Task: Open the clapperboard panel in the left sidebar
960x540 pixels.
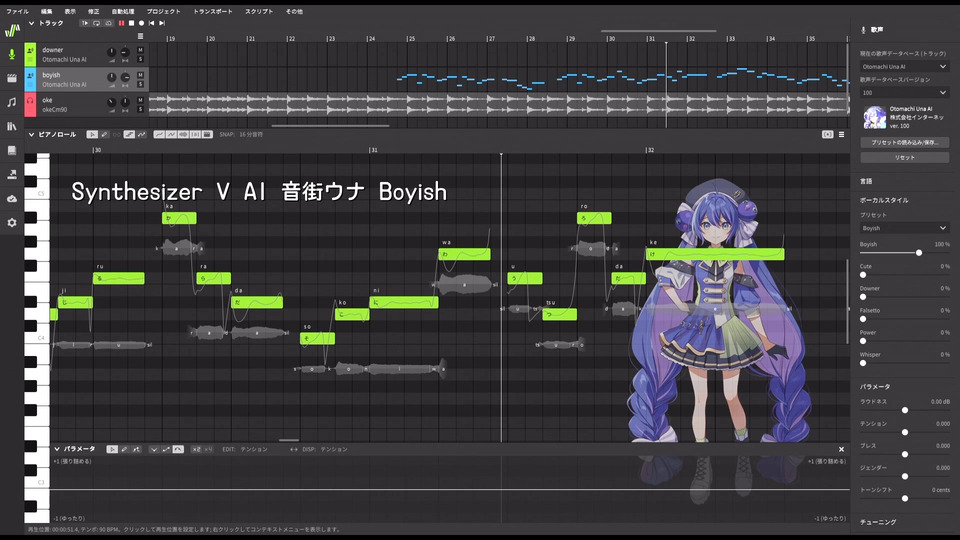Action: (12, 78)
